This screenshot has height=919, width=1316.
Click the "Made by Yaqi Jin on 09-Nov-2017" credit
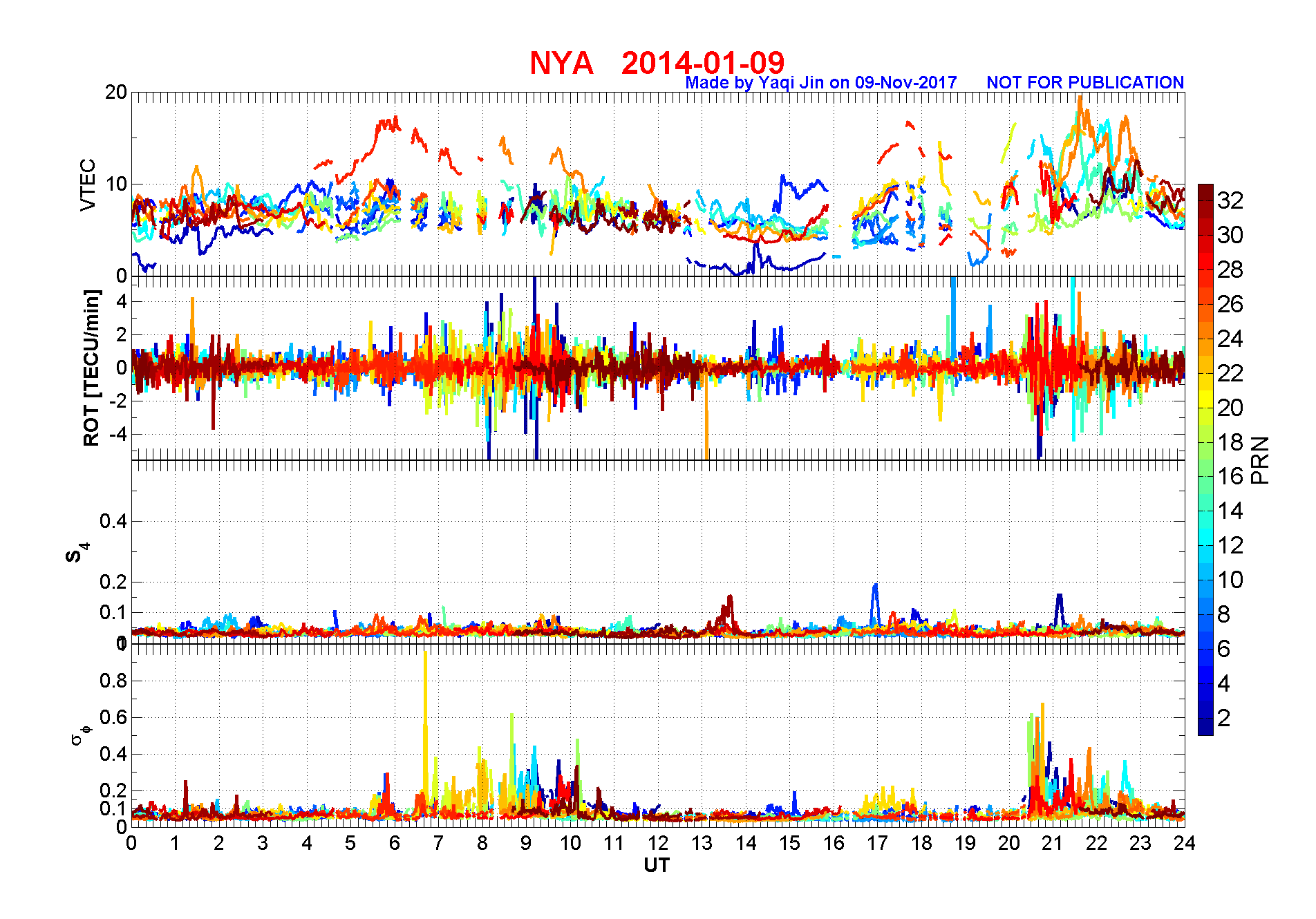[821, 82]
